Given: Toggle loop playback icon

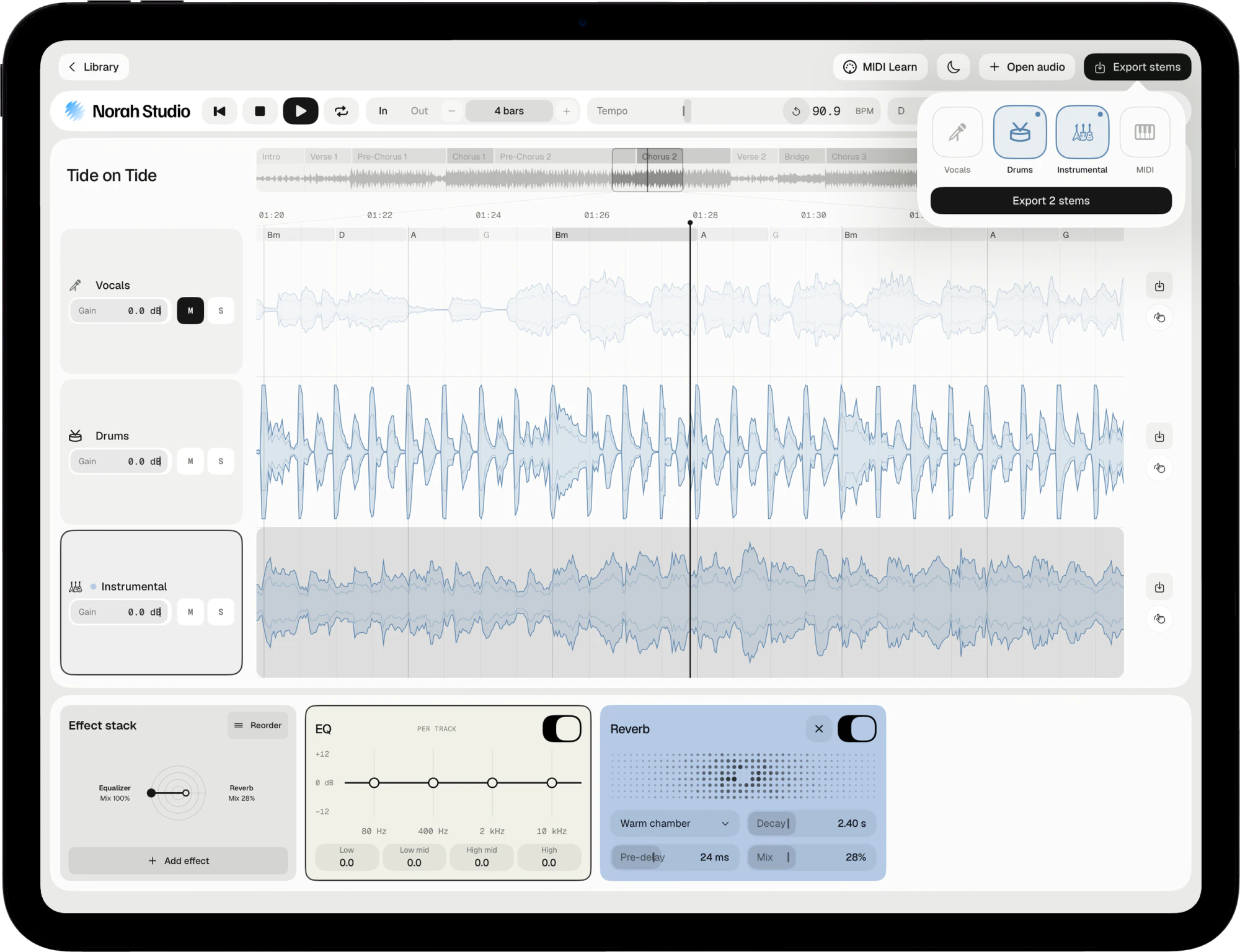Looking at the screenshot, I should point(342,111).
